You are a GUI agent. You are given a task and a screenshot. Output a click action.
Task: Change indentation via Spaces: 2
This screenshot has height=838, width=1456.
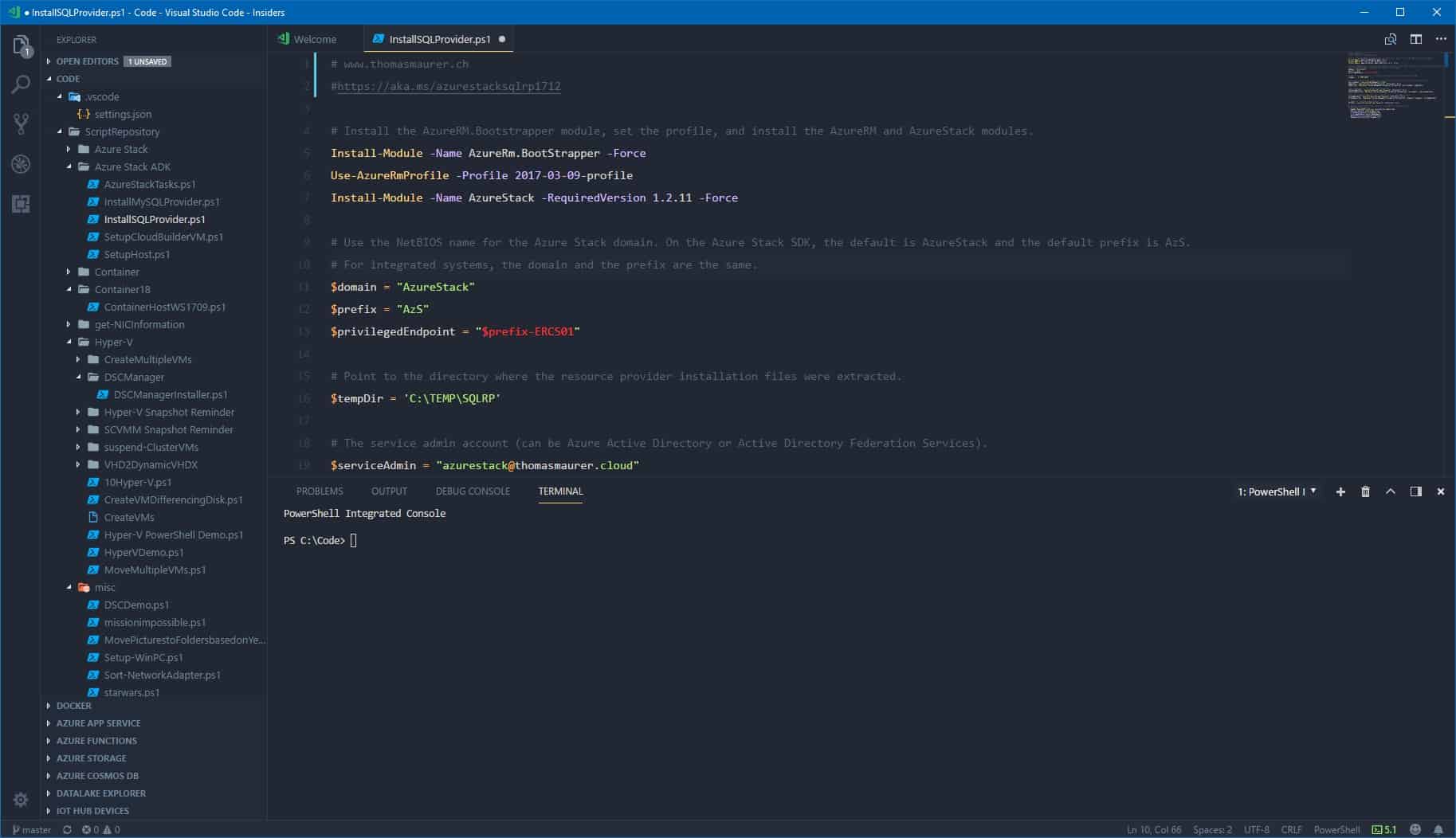point(1212,829)
